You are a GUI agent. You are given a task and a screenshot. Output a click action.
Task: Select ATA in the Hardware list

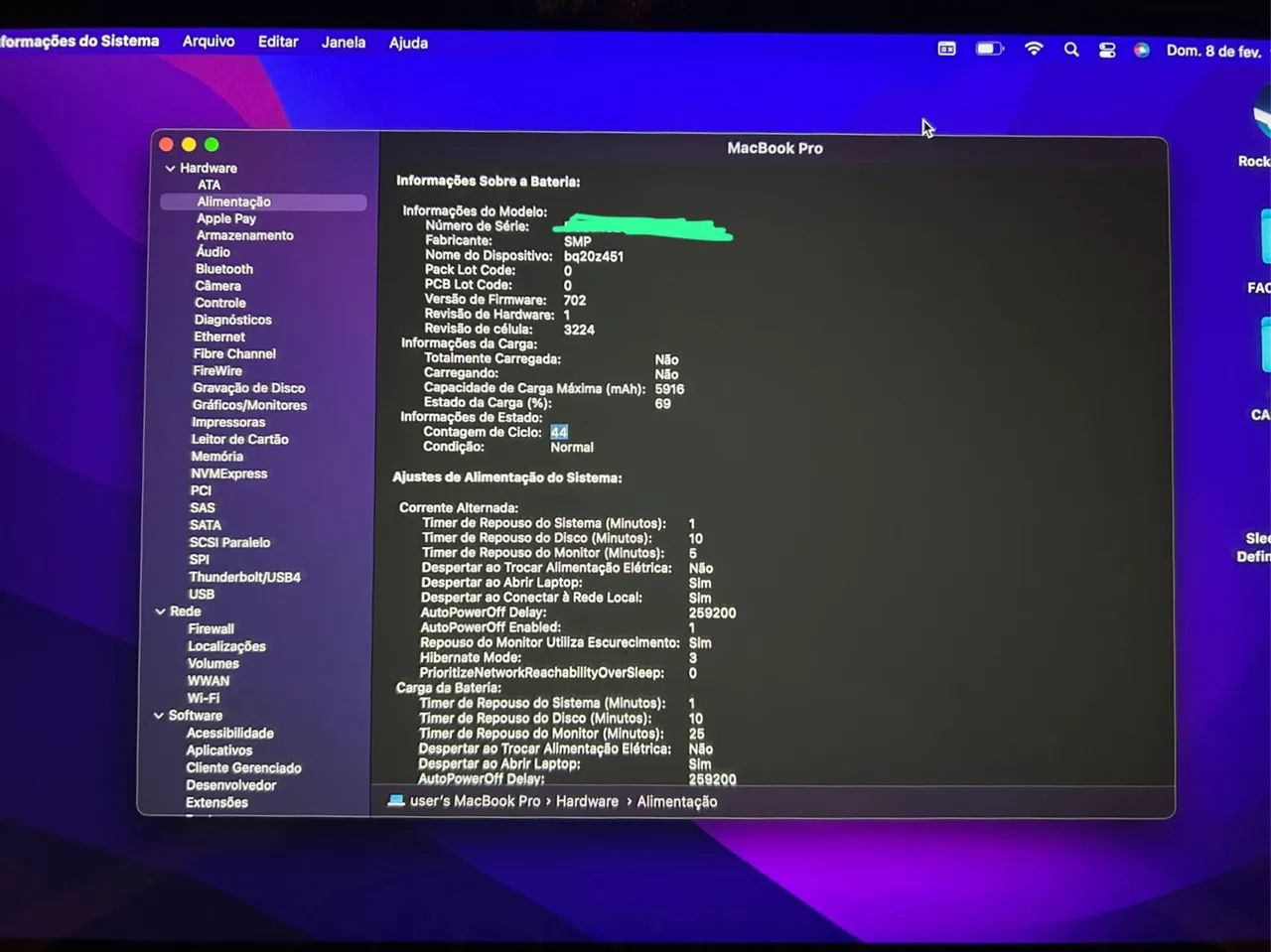point(209,185)
